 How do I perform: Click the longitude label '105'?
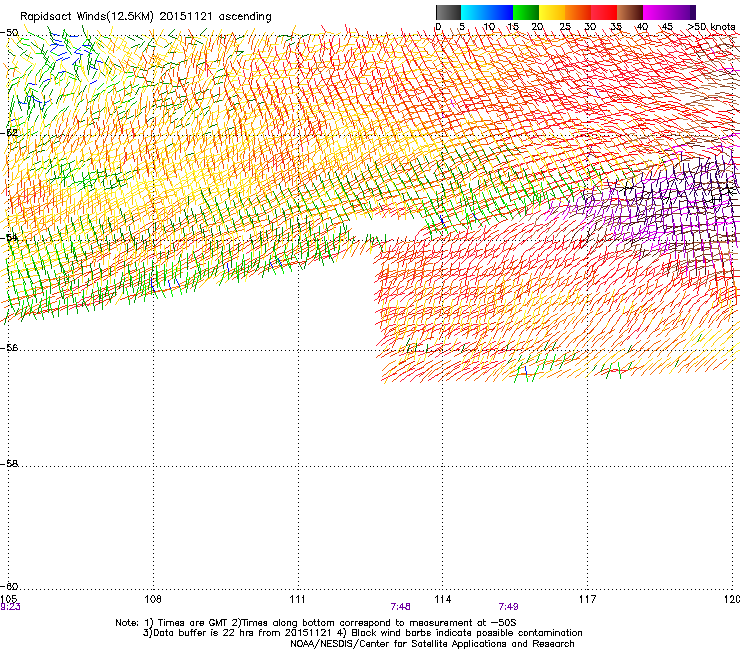coord(8,599)
